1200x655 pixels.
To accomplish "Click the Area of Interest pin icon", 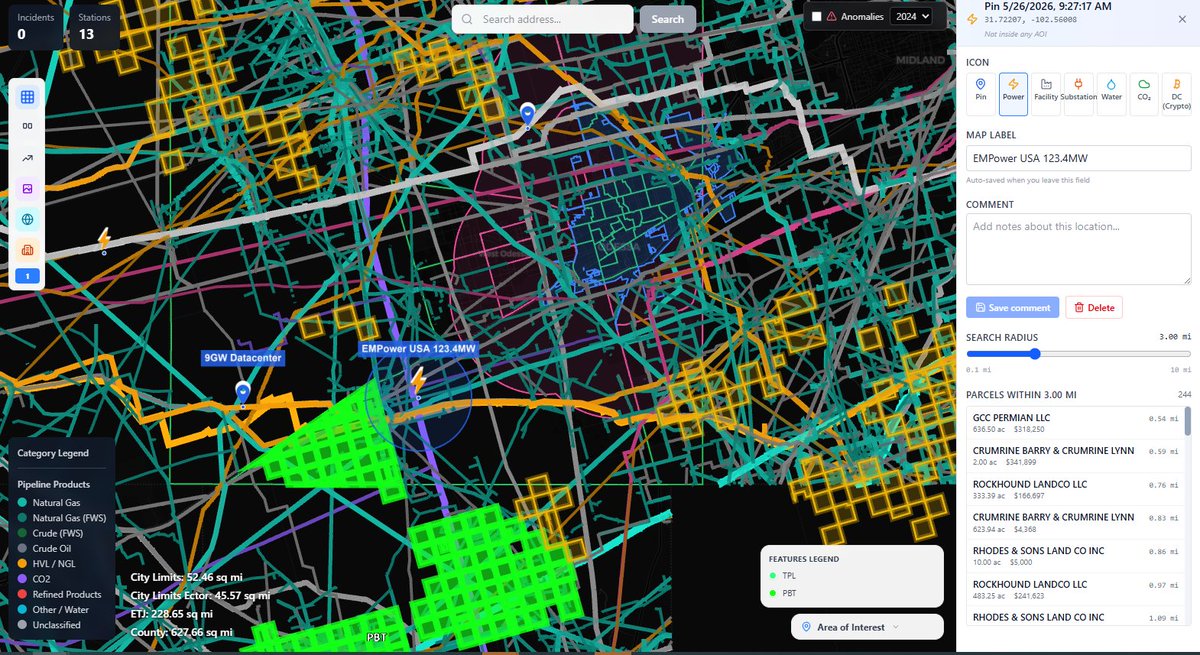I will pos(807,627).
